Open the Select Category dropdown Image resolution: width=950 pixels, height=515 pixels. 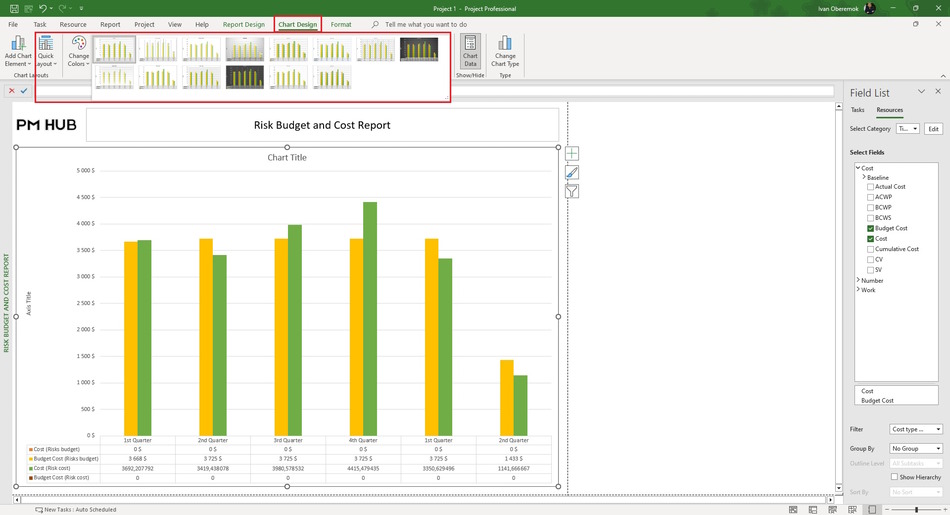click(x=908, y=128)
